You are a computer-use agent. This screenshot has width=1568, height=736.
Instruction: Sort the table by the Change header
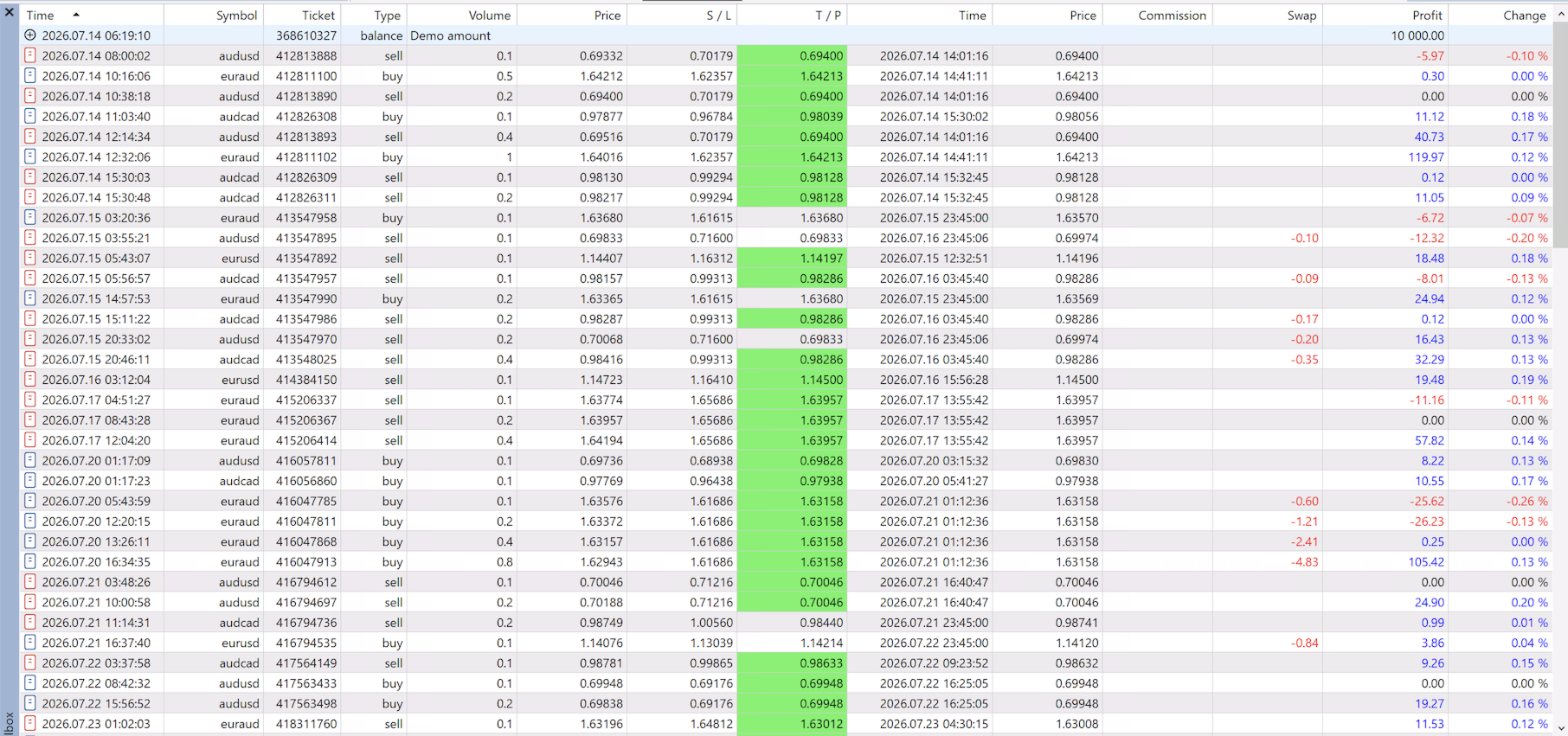click(x=1501, y=16)
